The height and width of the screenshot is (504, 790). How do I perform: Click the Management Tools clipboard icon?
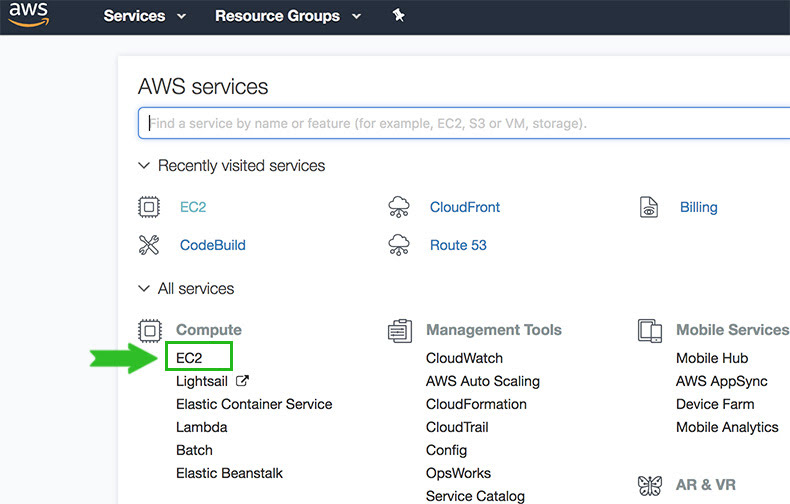(399, 330)
